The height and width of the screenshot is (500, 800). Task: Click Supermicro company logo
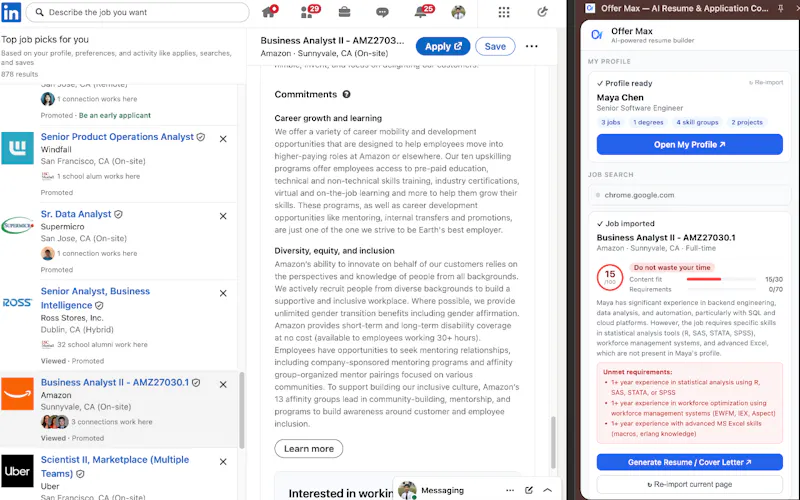[x=17, y=225]
